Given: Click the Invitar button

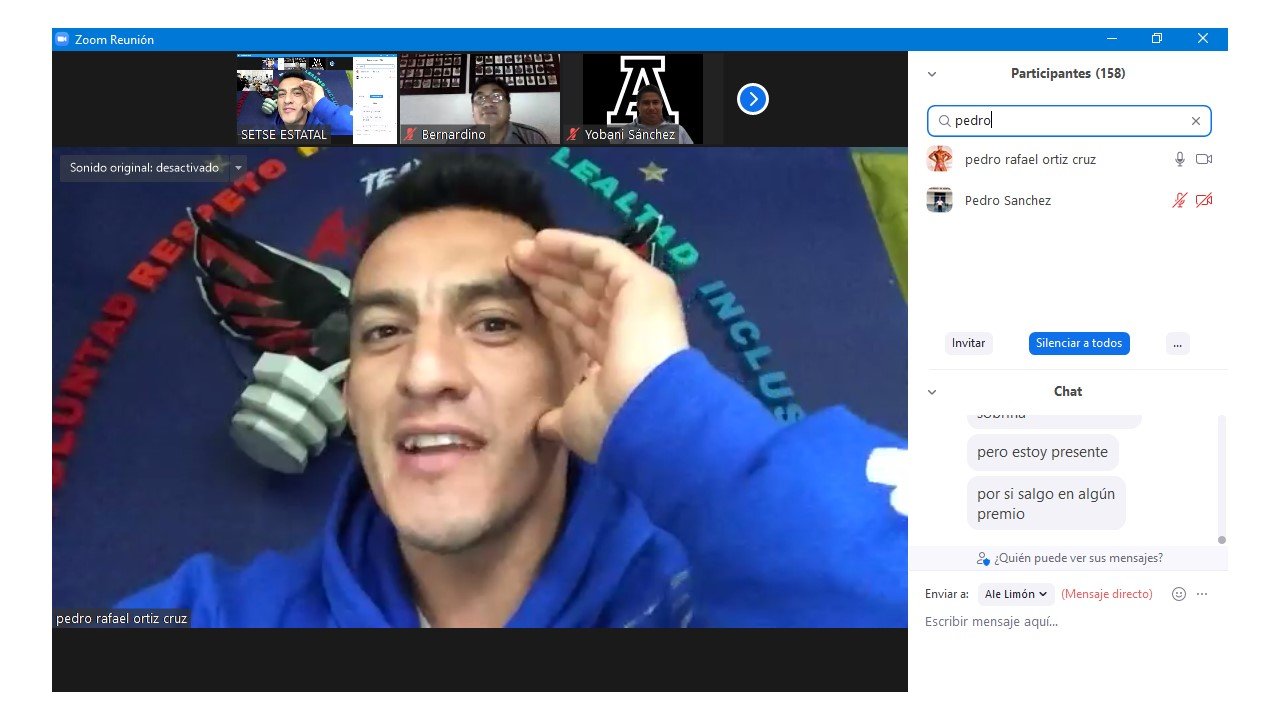Looking at the screenshot, I should pyautogui.click(x=969, y=343).
